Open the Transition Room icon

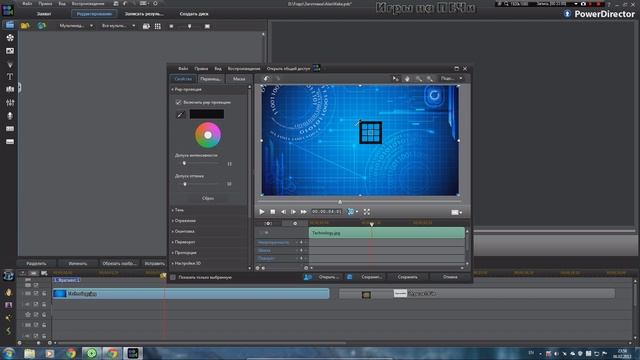pos(10,89)
